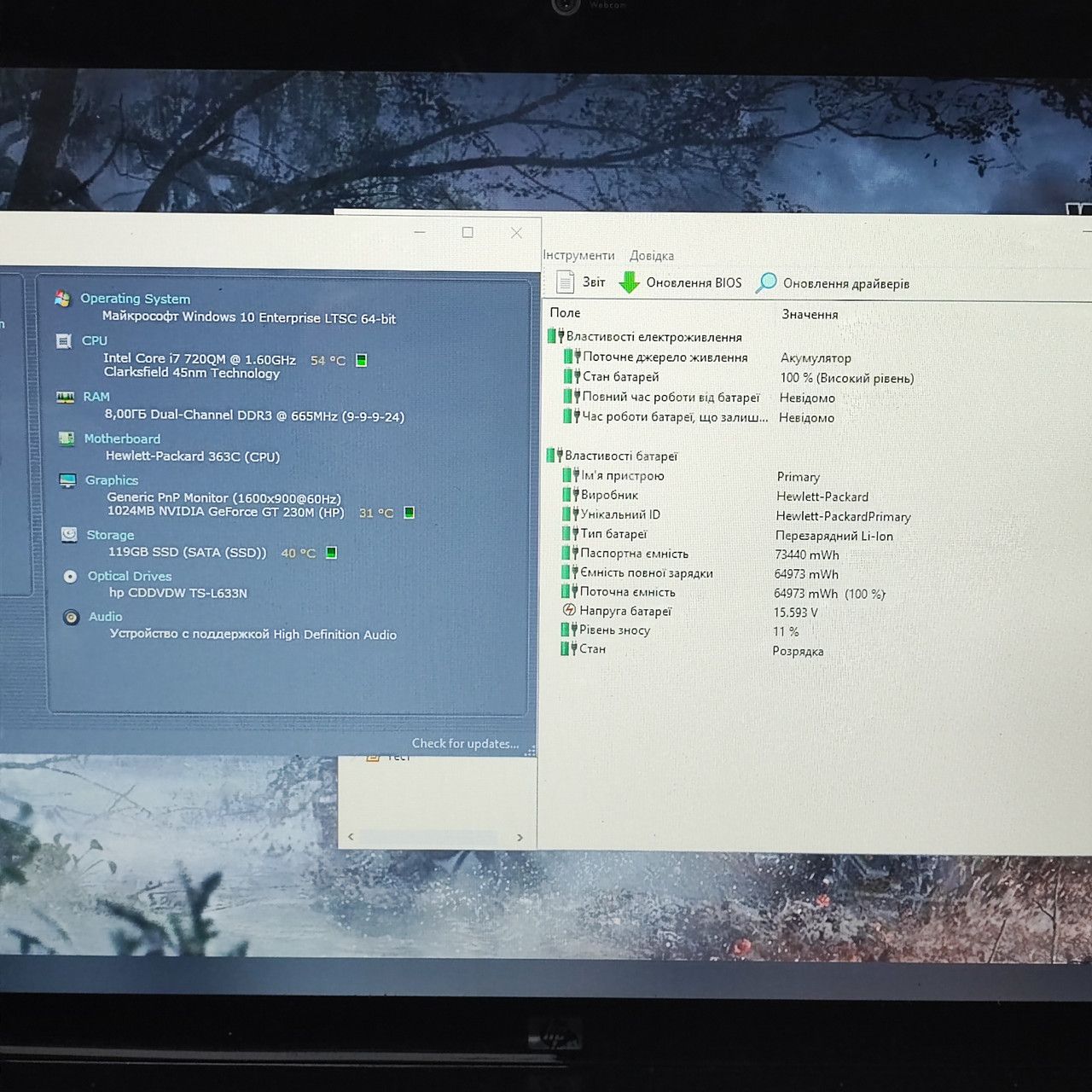
Task: Click the icon beside Властивості електроживлення group
Action: [x=556, y=336]
